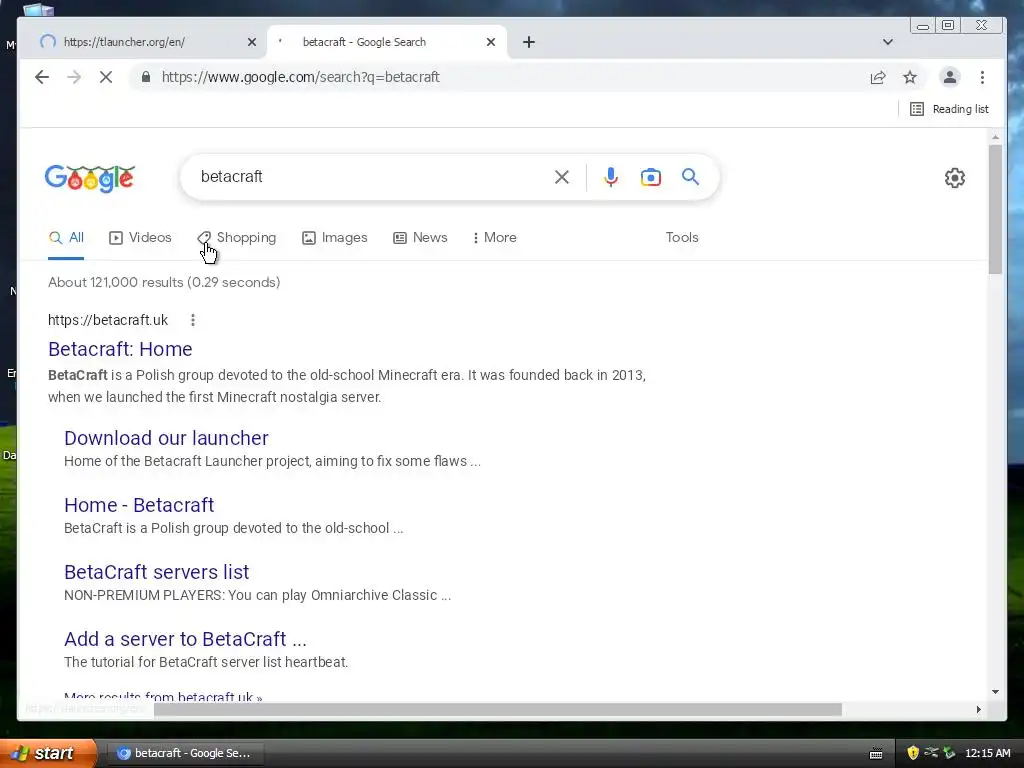Click the forward navigation arrow
The image size is (1024, 768).
[74, 77]
